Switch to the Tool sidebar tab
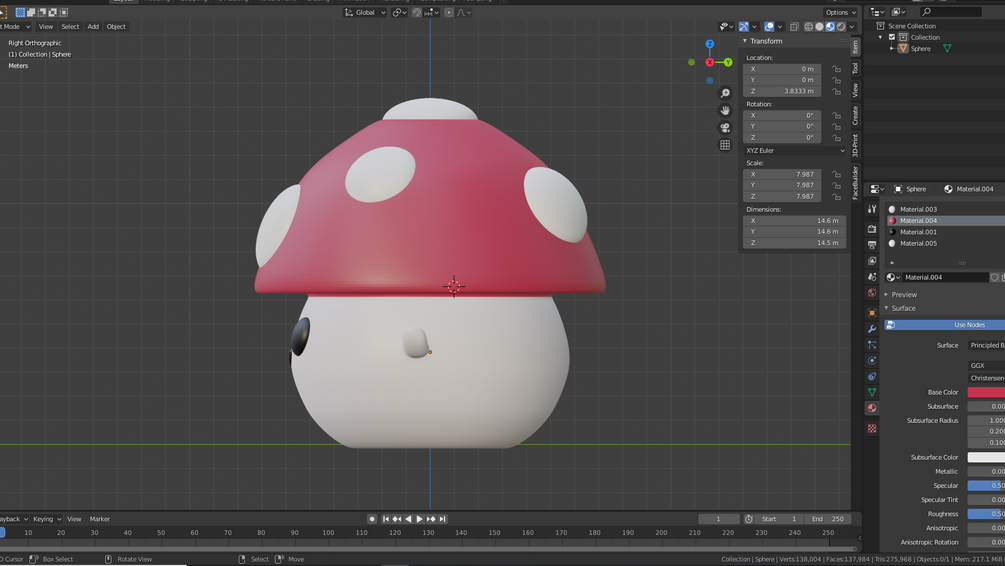 pos(855,68)
